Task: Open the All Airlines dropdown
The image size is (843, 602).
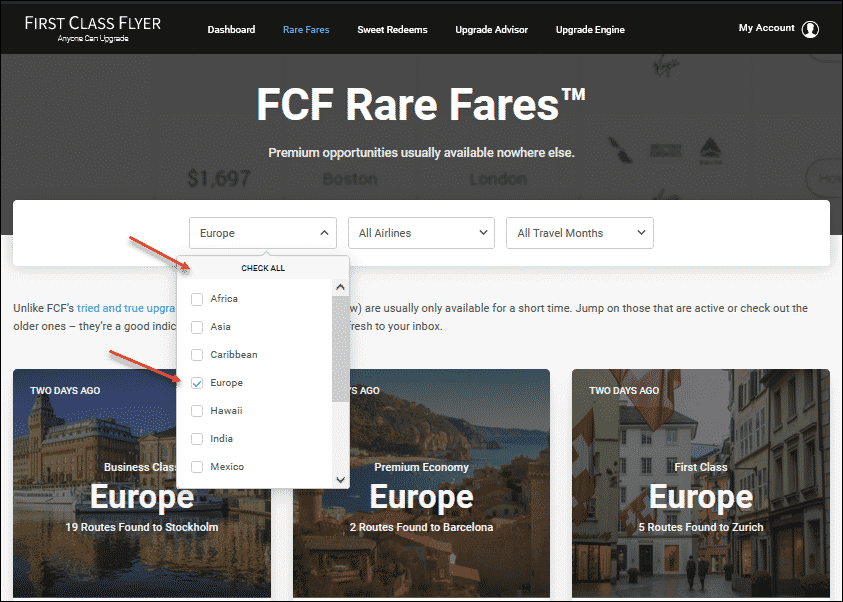Action: click(x=421, y=233)
